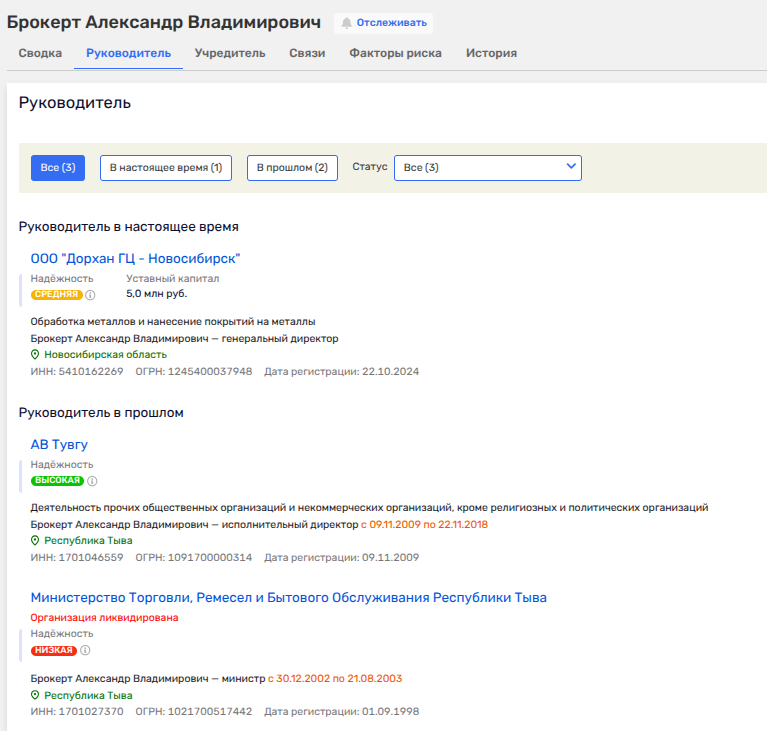The image size is (767, 731).
Task: Open the АВ Тувгу organization link
Action: coord(59,445)
